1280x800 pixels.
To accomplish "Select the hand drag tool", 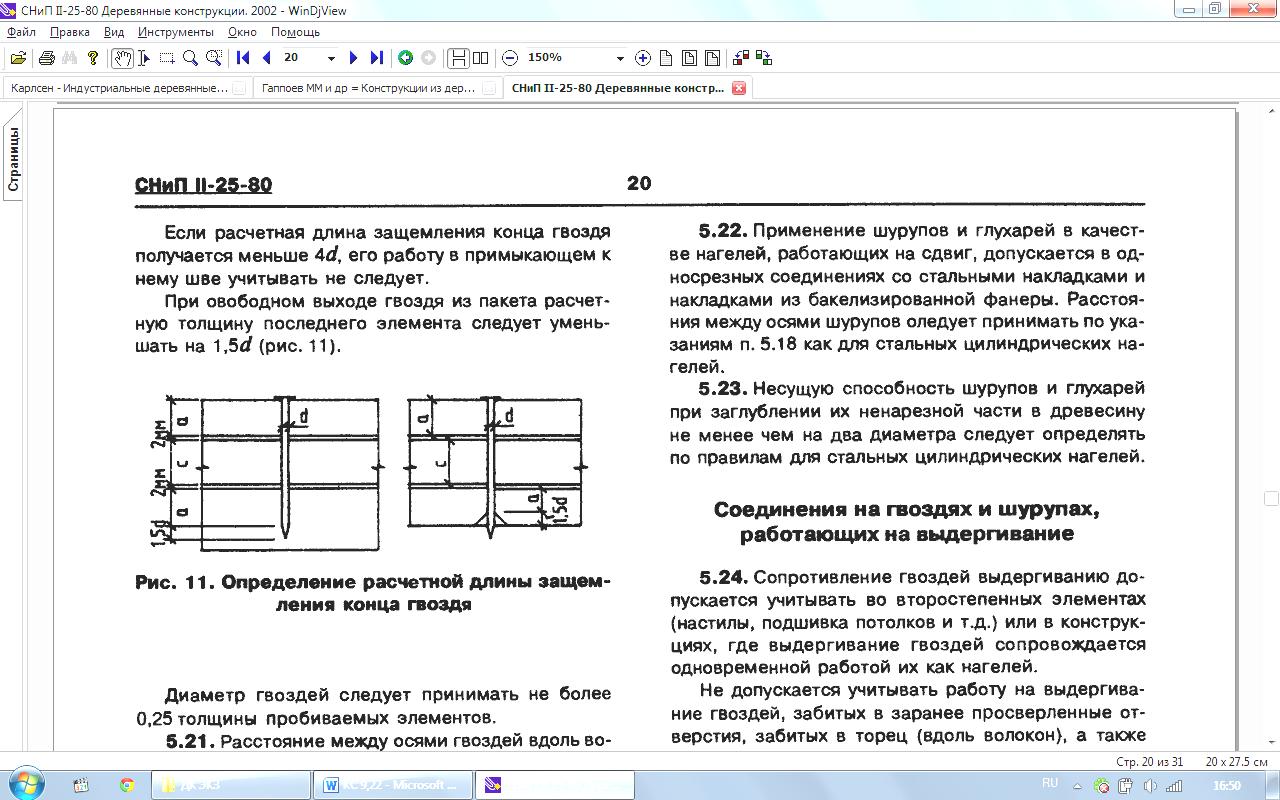I will point(122,58).
